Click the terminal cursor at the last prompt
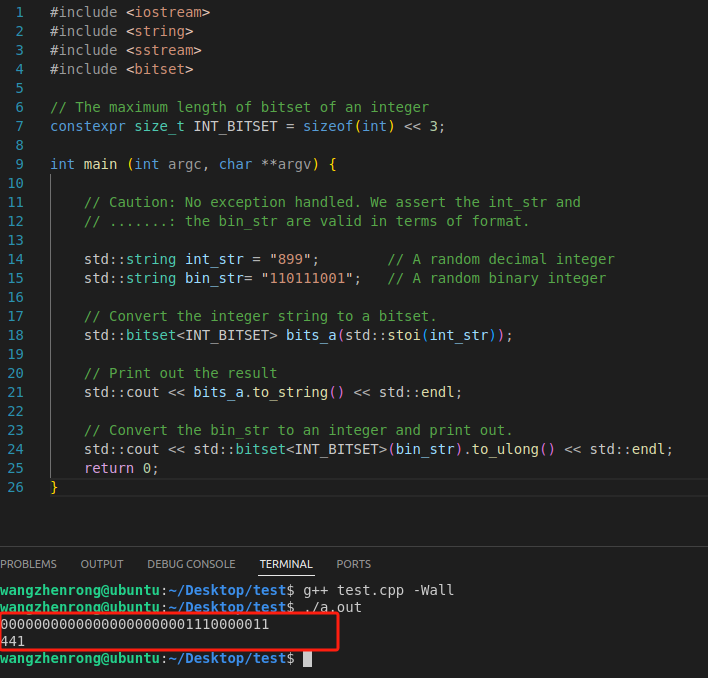The image size is (708, 678). [x=307, y=659]
